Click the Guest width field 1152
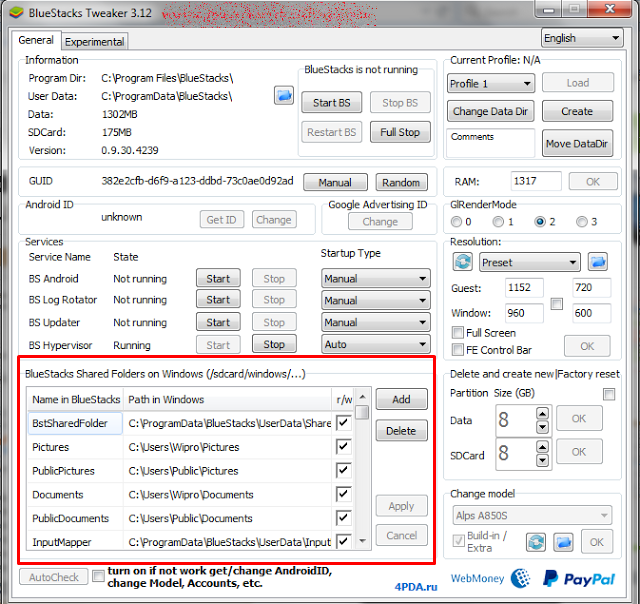Image resolution: width=640 pixels, height=604 pixels. tap(524, 287)
